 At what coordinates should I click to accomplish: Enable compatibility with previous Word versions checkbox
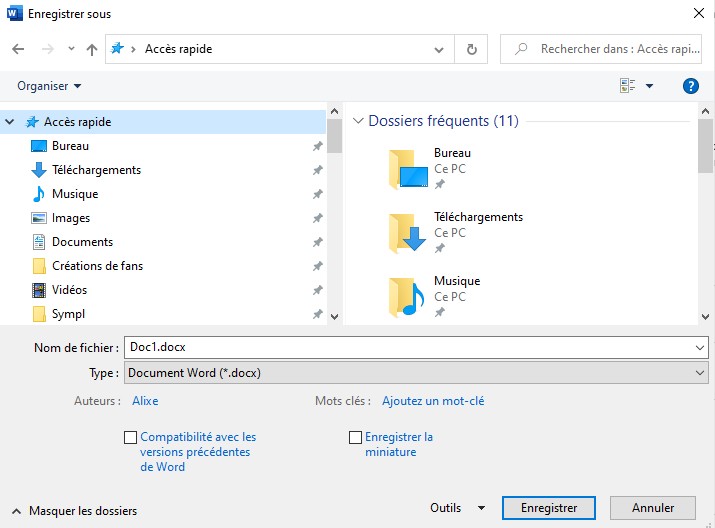click(x=130, y=437)
